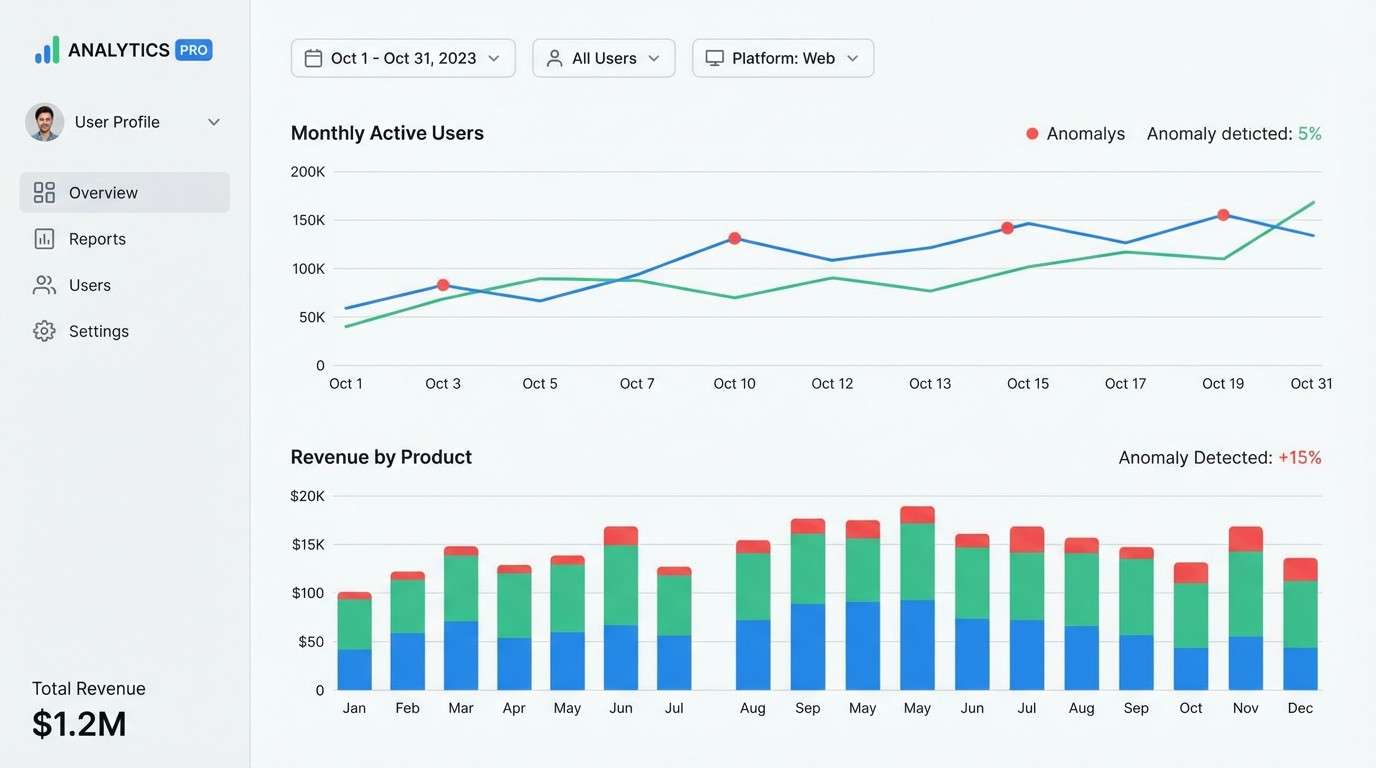Open Reports via its bar-chart icon
This screenshot has height=768, width=1376.
click(45, 238)
